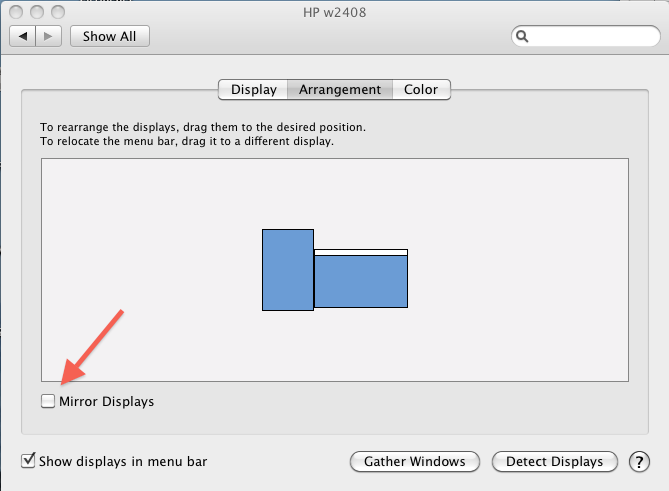The width and height of the screenshot is (669, 491).
Task: Select the Arrangement tab
Action: (x=340, y=90)
